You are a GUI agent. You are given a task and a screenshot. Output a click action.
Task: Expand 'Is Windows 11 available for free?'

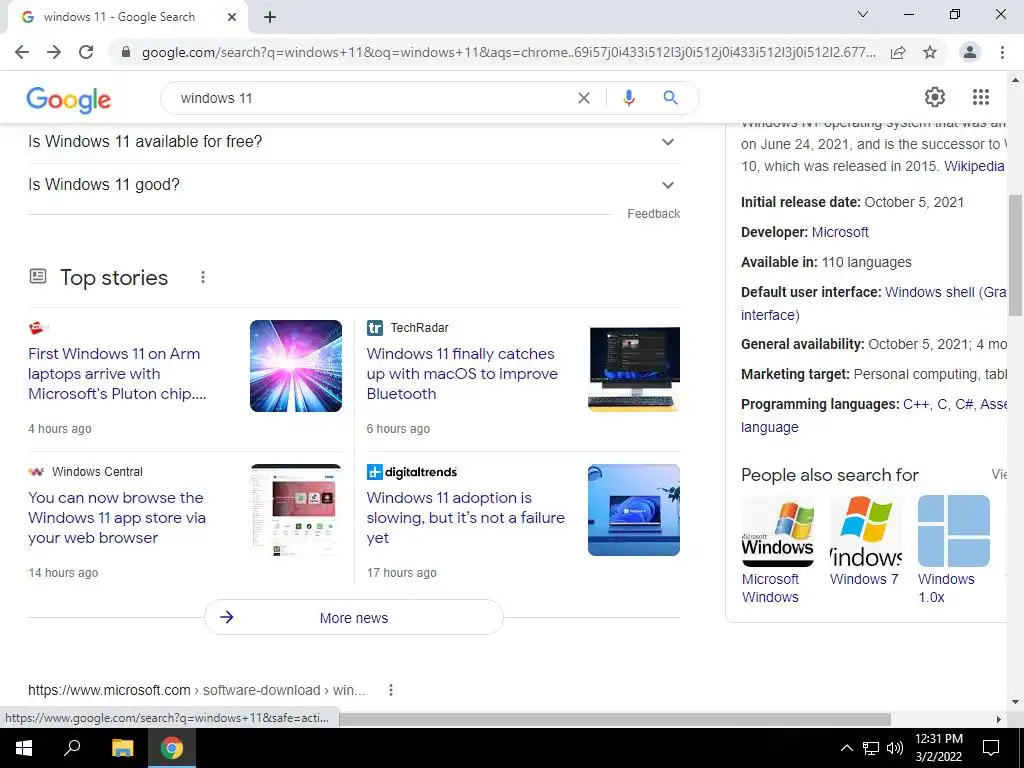click(x=354, y=142)
